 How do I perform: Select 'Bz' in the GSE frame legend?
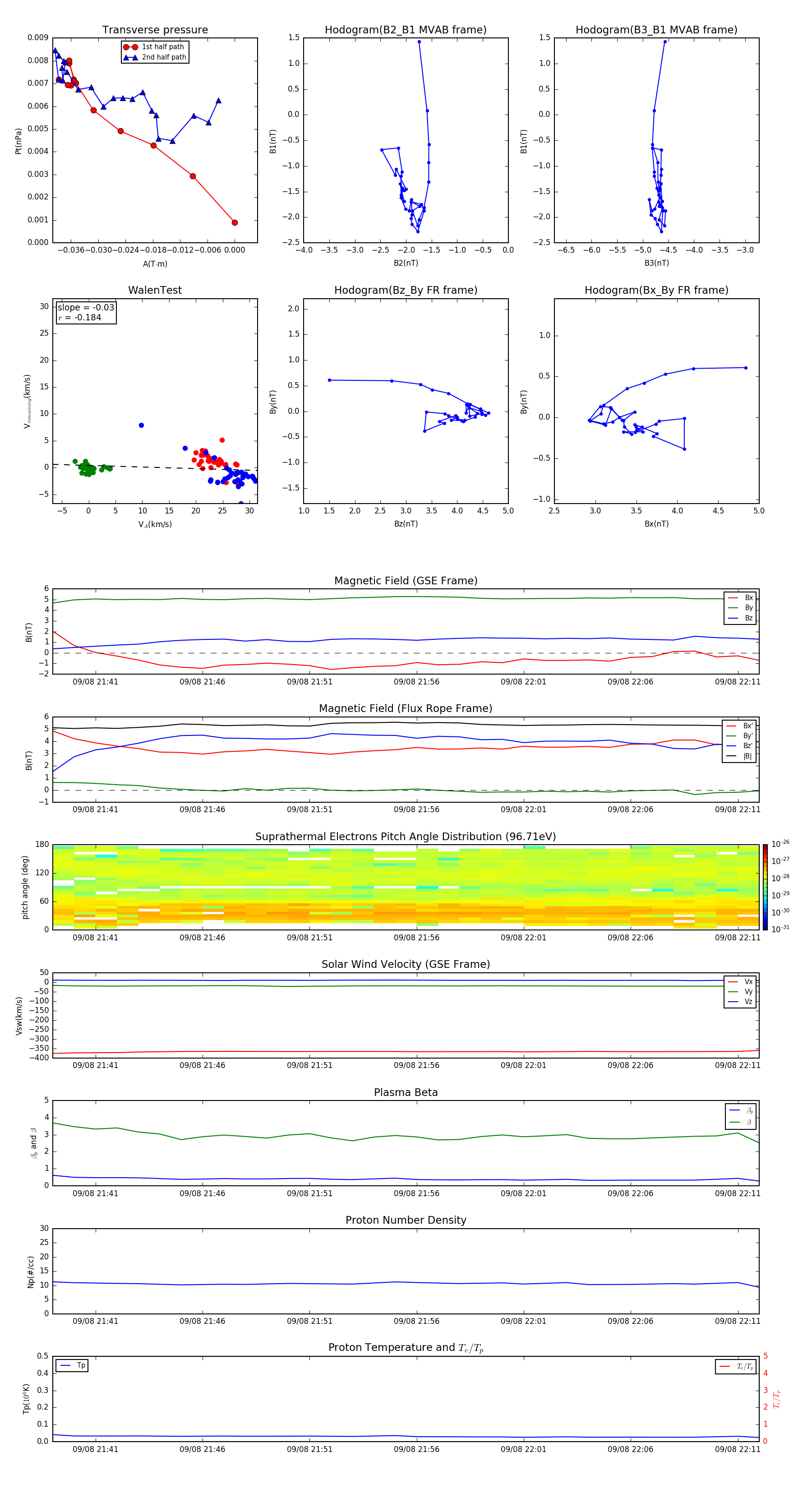coord(740,618)
